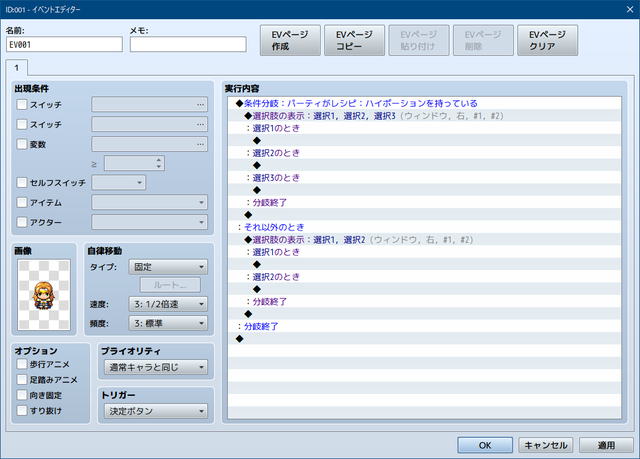Viewport: 640px width, 459px height.
Task: Open the セルフスイッチ dropdown
Action: click(118, 182)
